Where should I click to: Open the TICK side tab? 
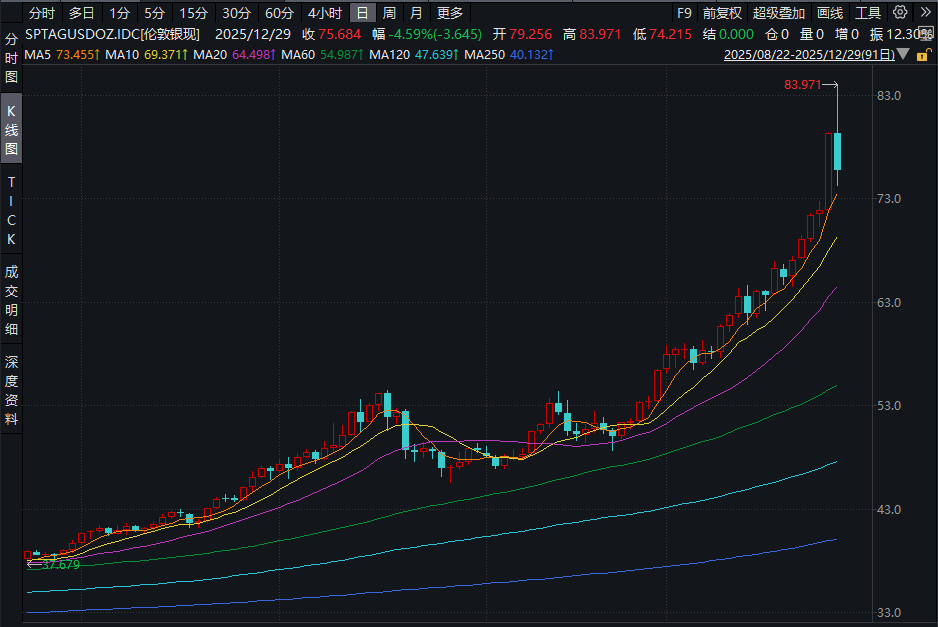[11, 211]
